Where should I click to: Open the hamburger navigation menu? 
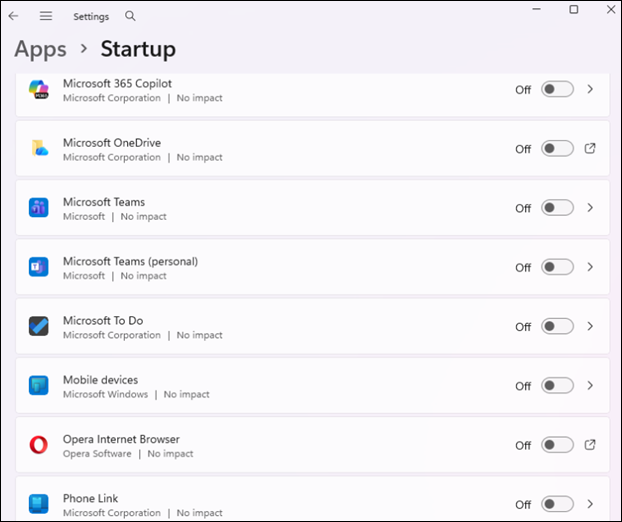point(46,16)
